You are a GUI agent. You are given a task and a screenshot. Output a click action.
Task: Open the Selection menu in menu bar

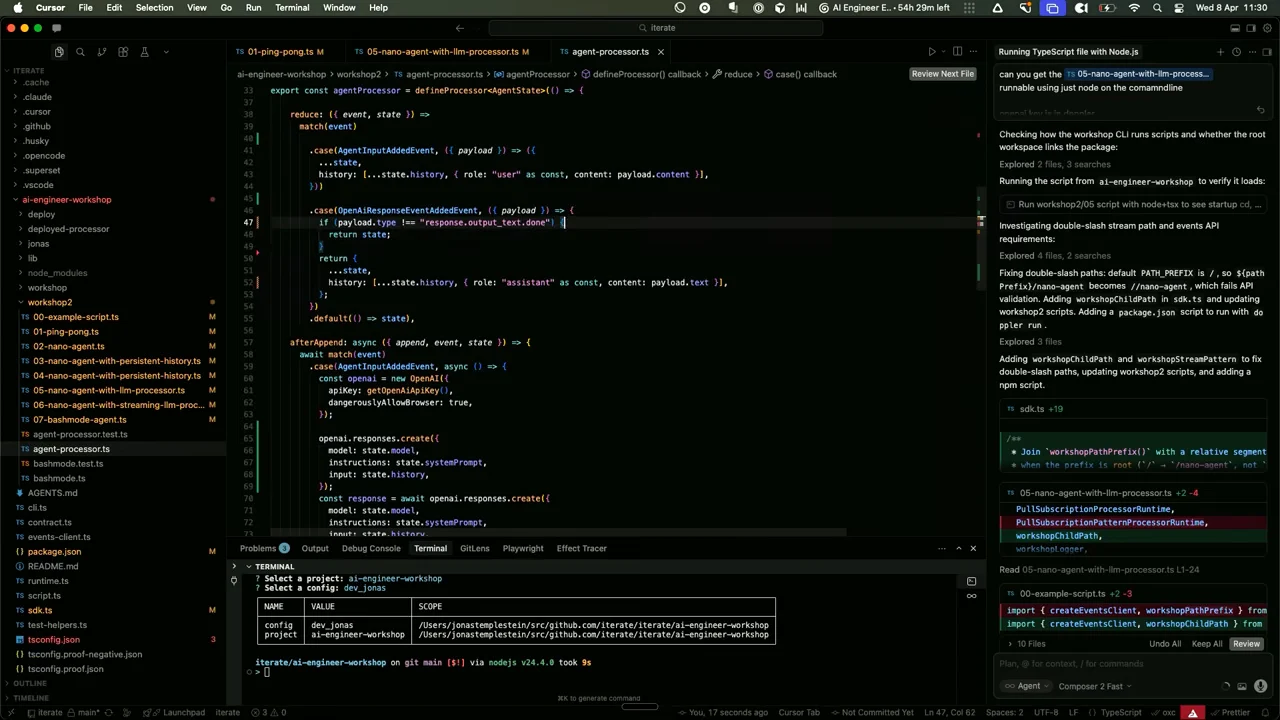[154, 8]
